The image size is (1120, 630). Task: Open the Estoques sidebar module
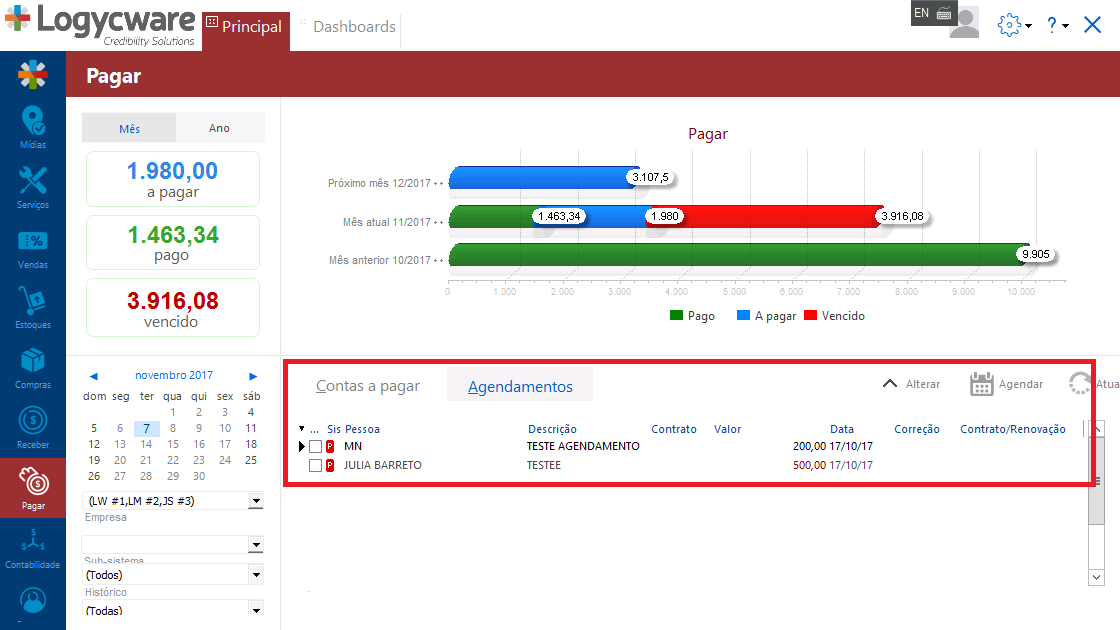33,307
